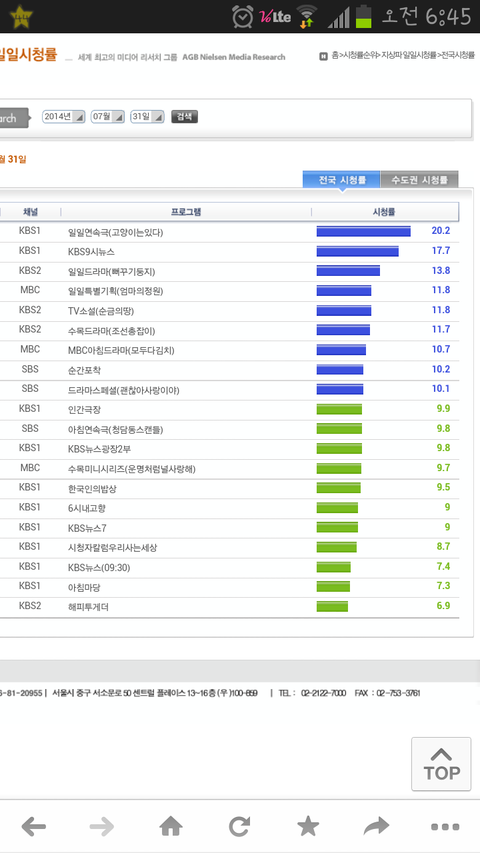Click the 검색 search button
Screen dimensions: 480x853
point(184,116)
